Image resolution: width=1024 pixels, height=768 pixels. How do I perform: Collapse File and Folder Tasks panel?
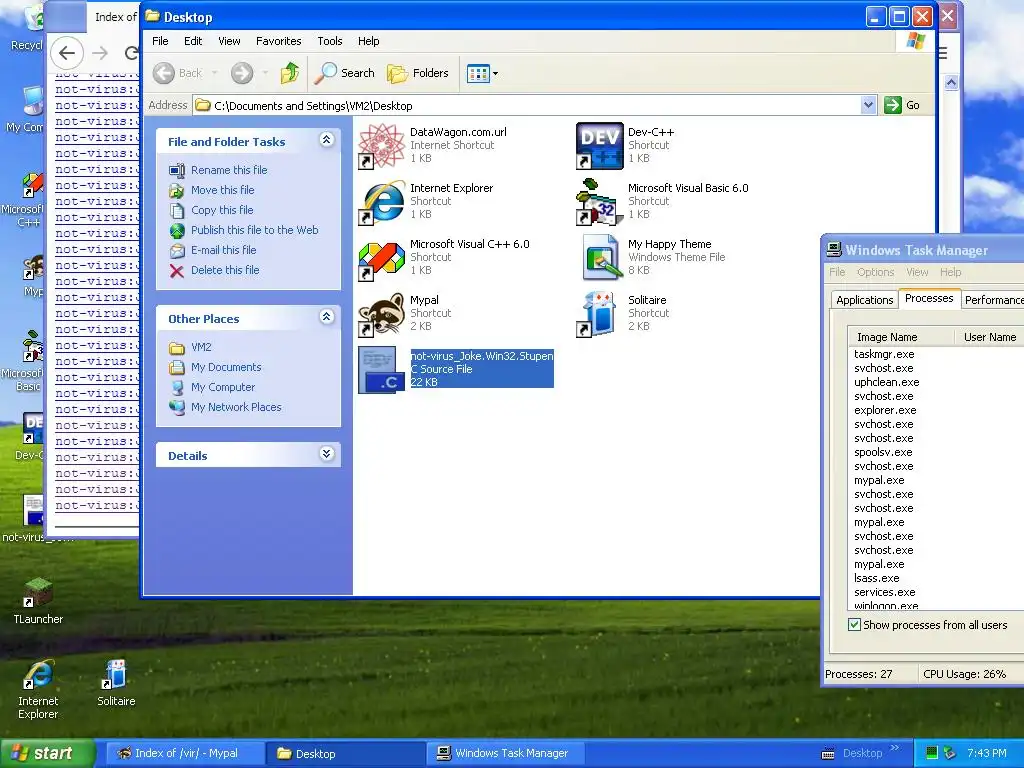(327, 140)
